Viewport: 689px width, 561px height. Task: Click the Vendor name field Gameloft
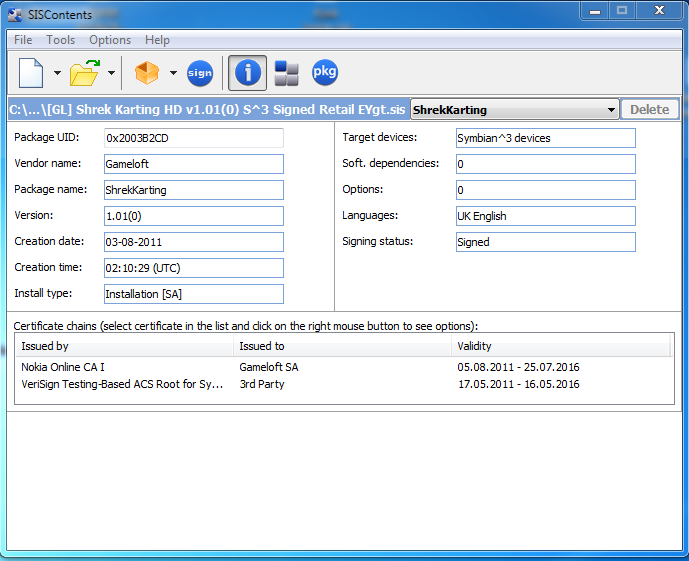[194, 164]
